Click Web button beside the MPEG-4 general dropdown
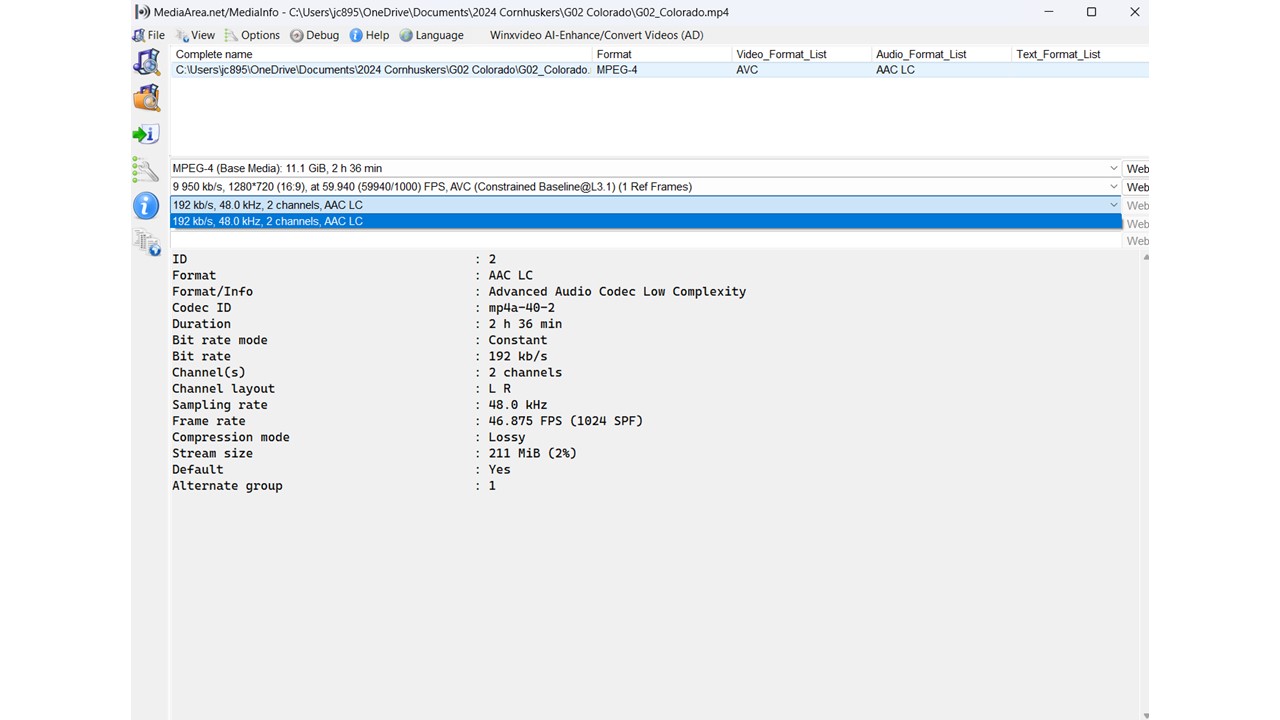 tap(1137, 169)
